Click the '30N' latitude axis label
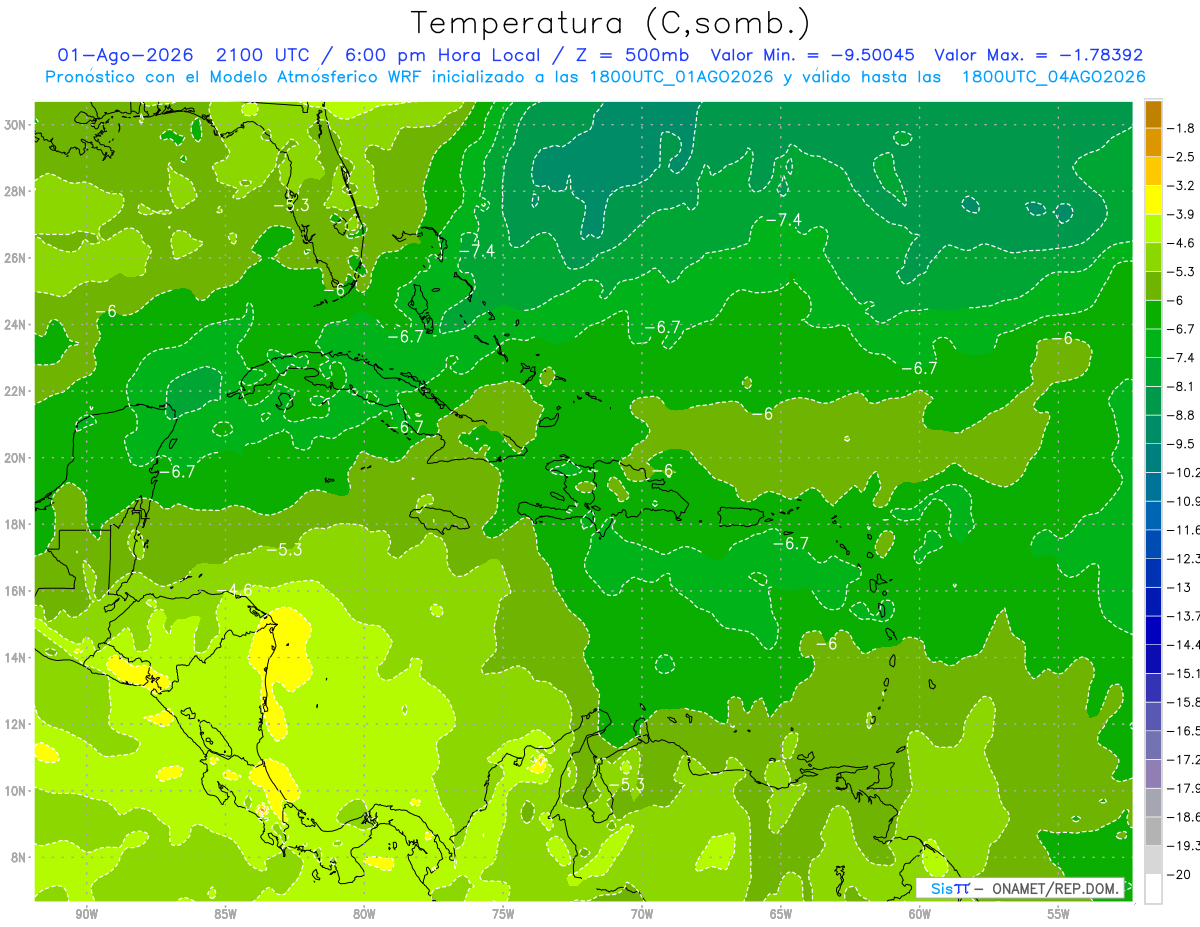This screenshot has width=1200, height=927. [x=15, y=124]
